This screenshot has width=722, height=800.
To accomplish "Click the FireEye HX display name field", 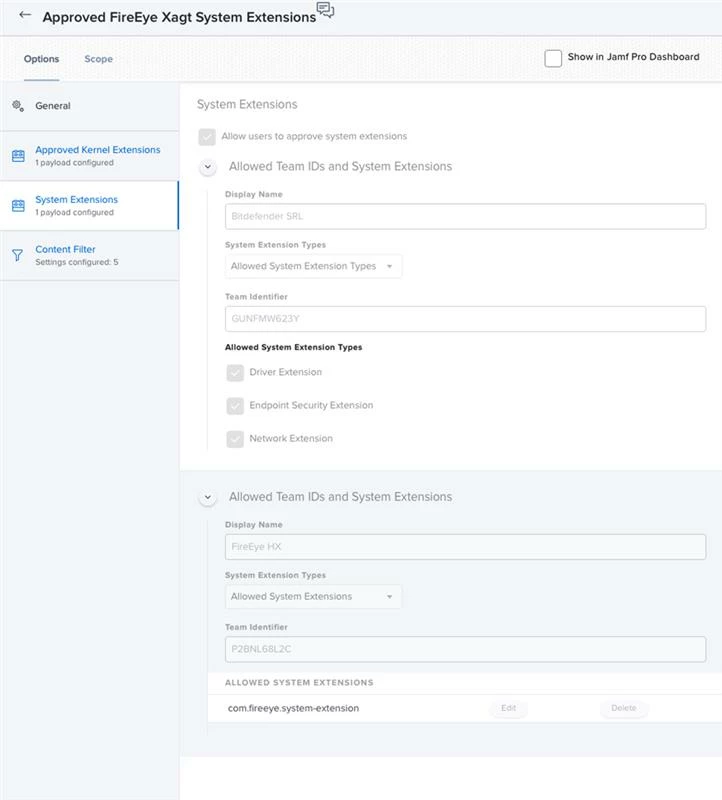I will click(465, 547).
